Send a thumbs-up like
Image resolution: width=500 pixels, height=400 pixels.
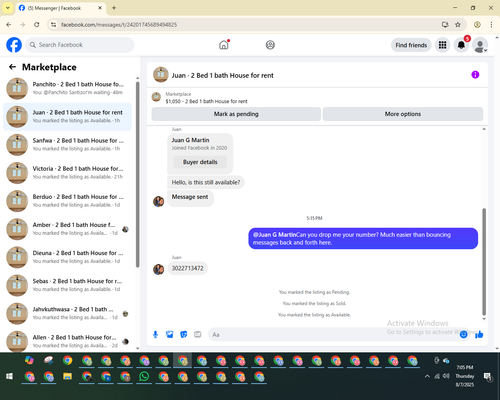pyautogui.click(x=479, y=334)
